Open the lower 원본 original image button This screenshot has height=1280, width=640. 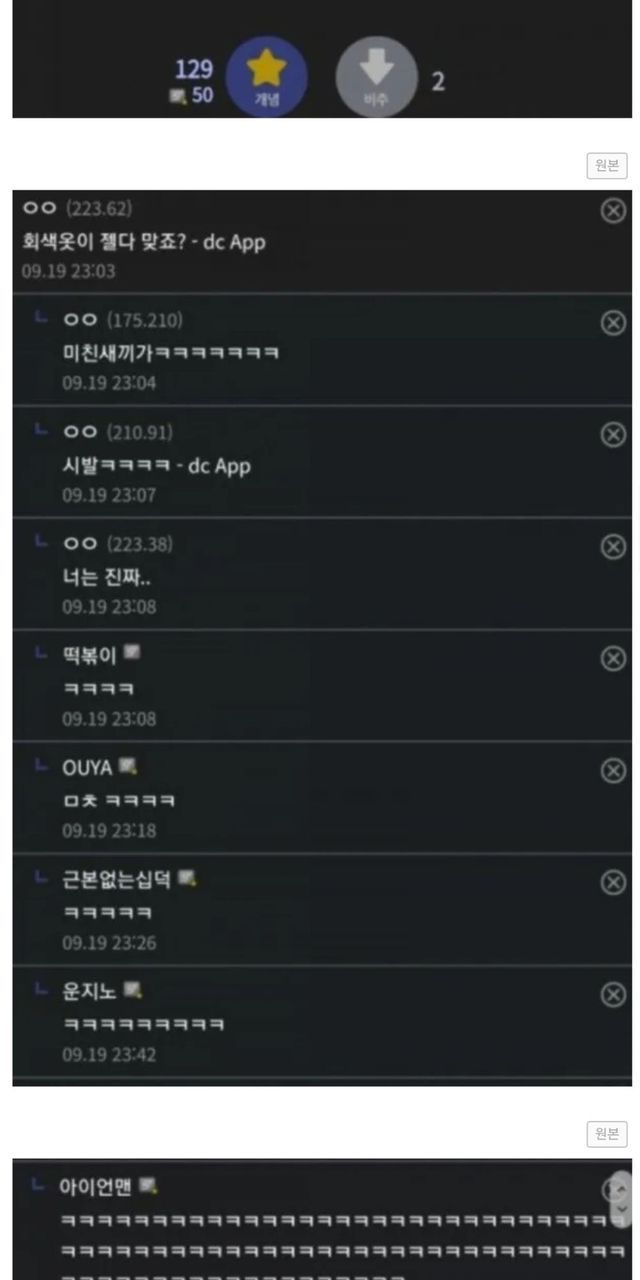click(x=607, y=1133)
